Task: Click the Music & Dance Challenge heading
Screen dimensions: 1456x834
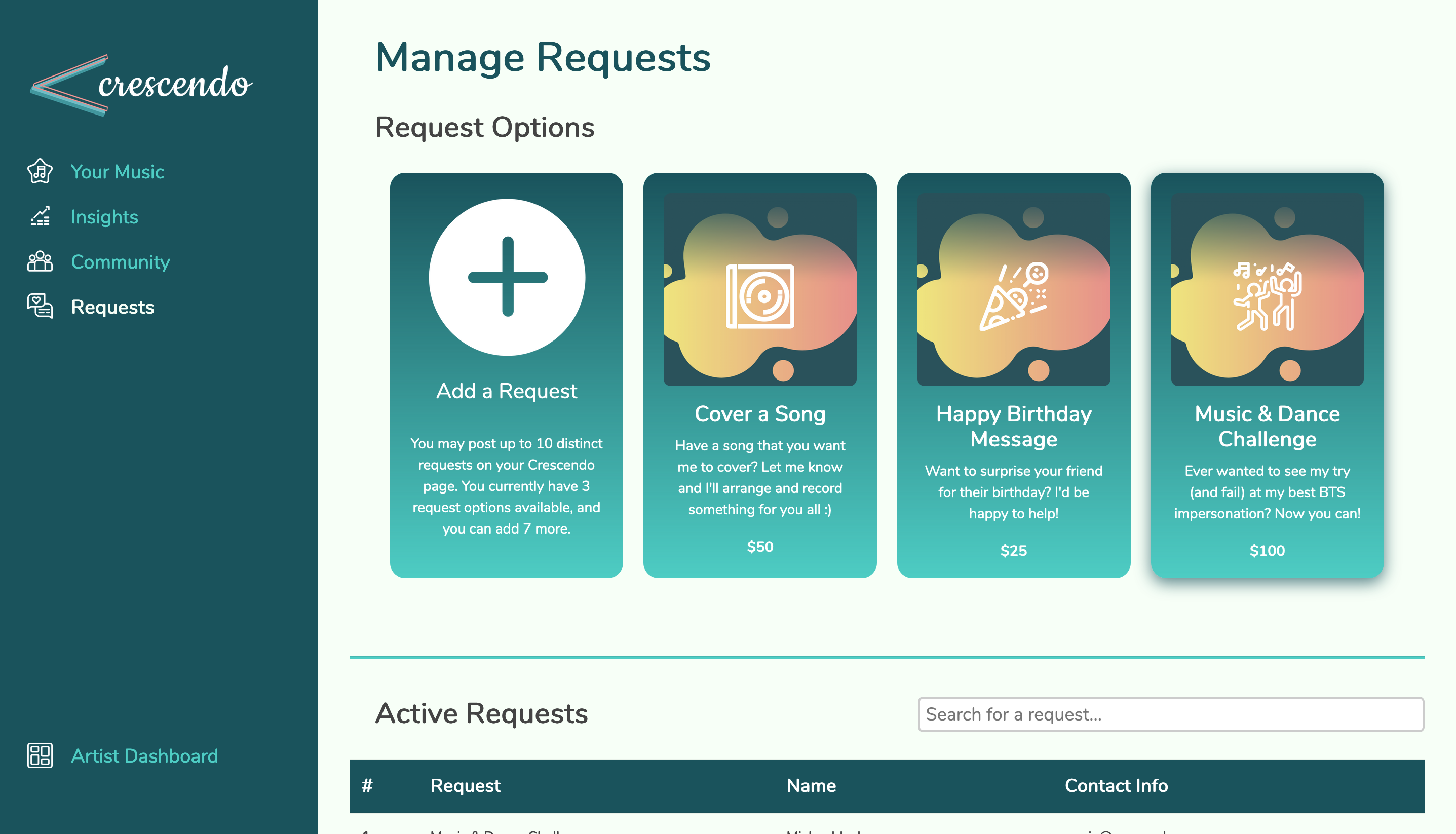Action: pos(1267,426)
